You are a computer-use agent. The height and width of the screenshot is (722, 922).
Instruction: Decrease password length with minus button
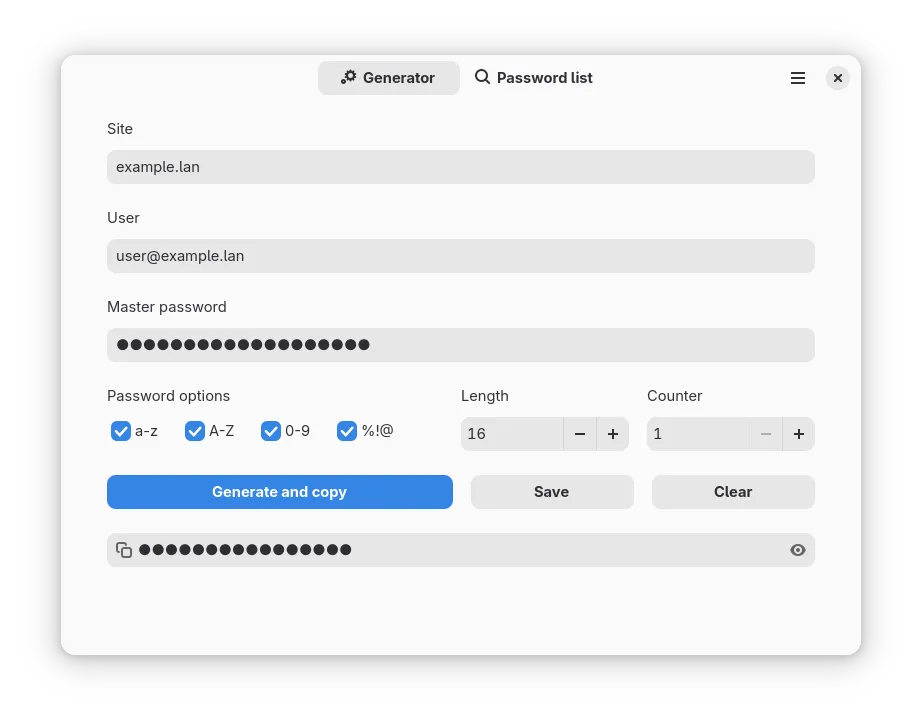(x=580, y=434)
